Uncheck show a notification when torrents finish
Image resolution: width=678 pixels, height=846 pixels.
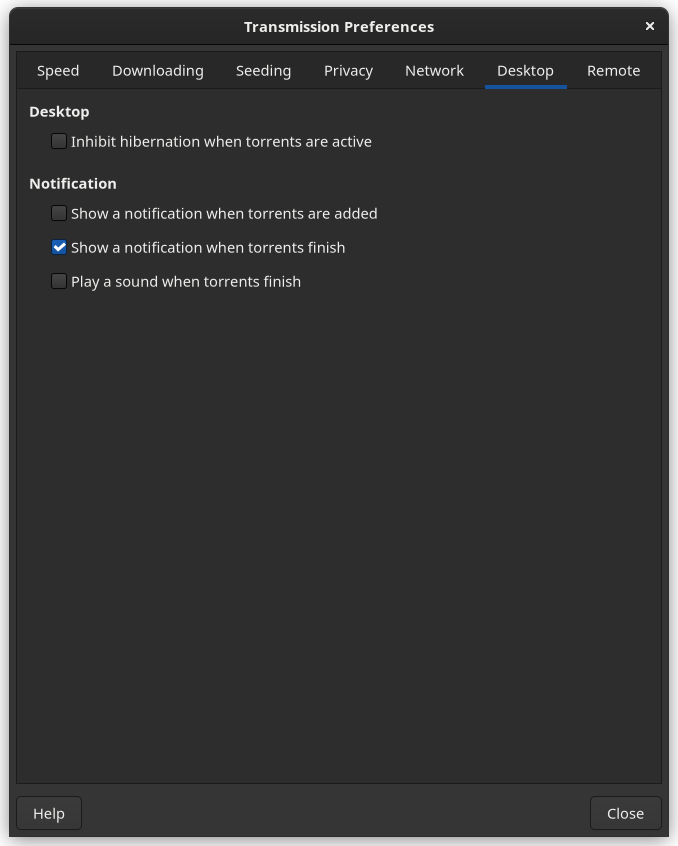[58, 247]
